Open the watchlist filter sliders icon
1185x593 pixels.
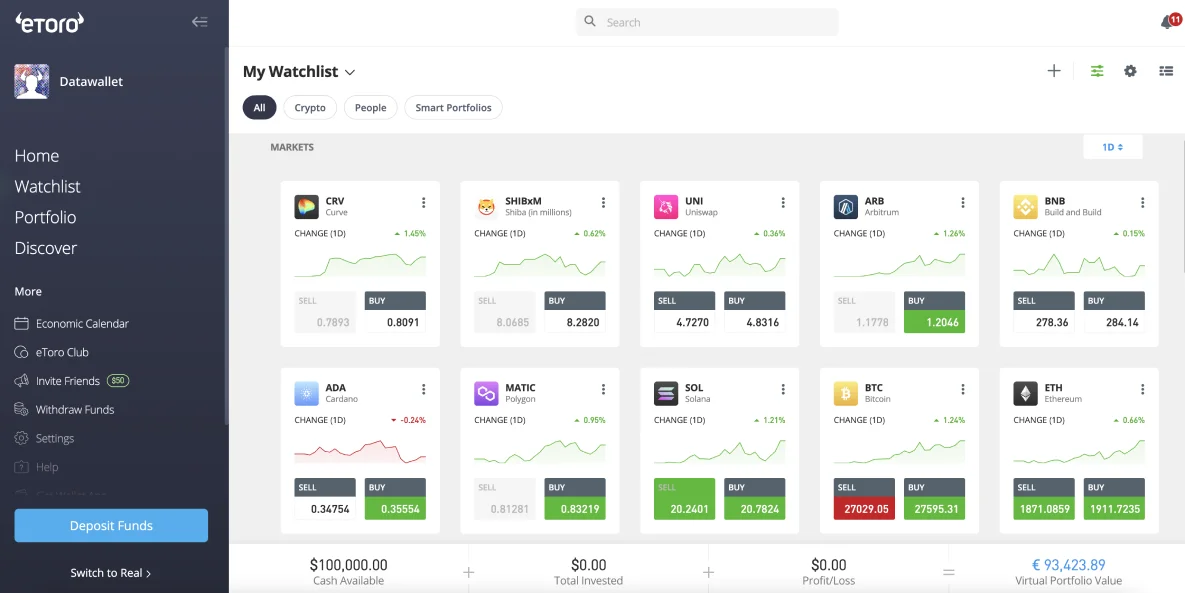point(1097,71)
